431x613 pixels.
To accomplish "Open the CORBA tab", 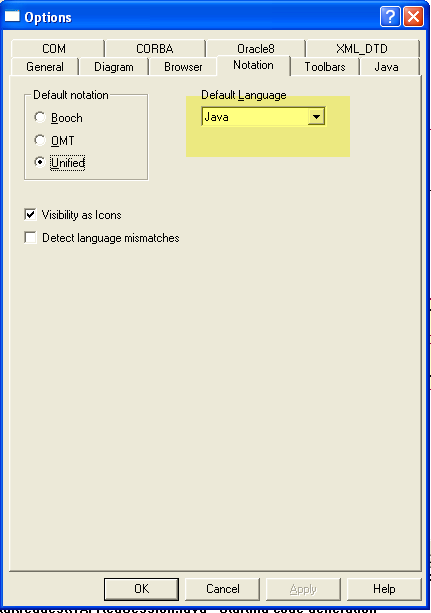I will (x=155, y=49).
